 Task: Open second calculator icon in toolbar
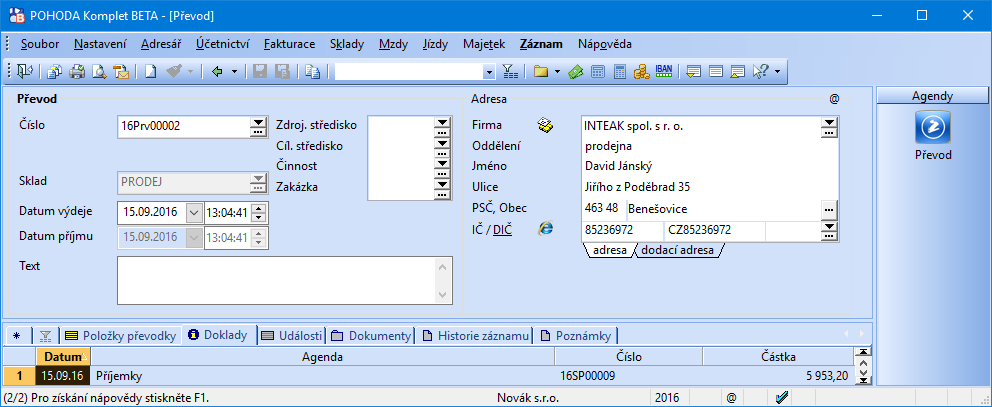click(x=619, y=72)
